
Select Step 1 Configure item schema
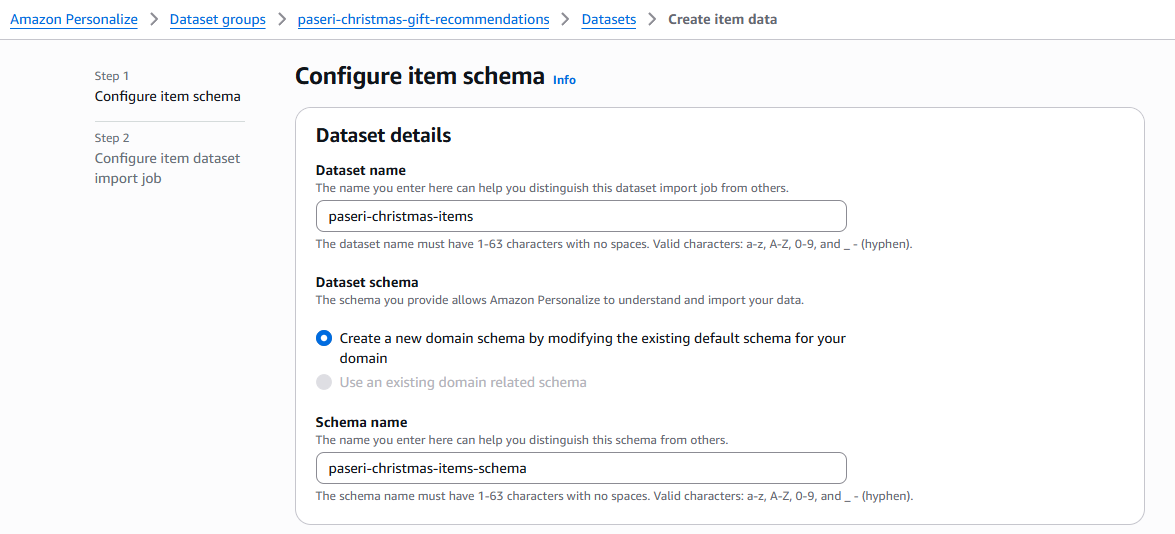167,97
